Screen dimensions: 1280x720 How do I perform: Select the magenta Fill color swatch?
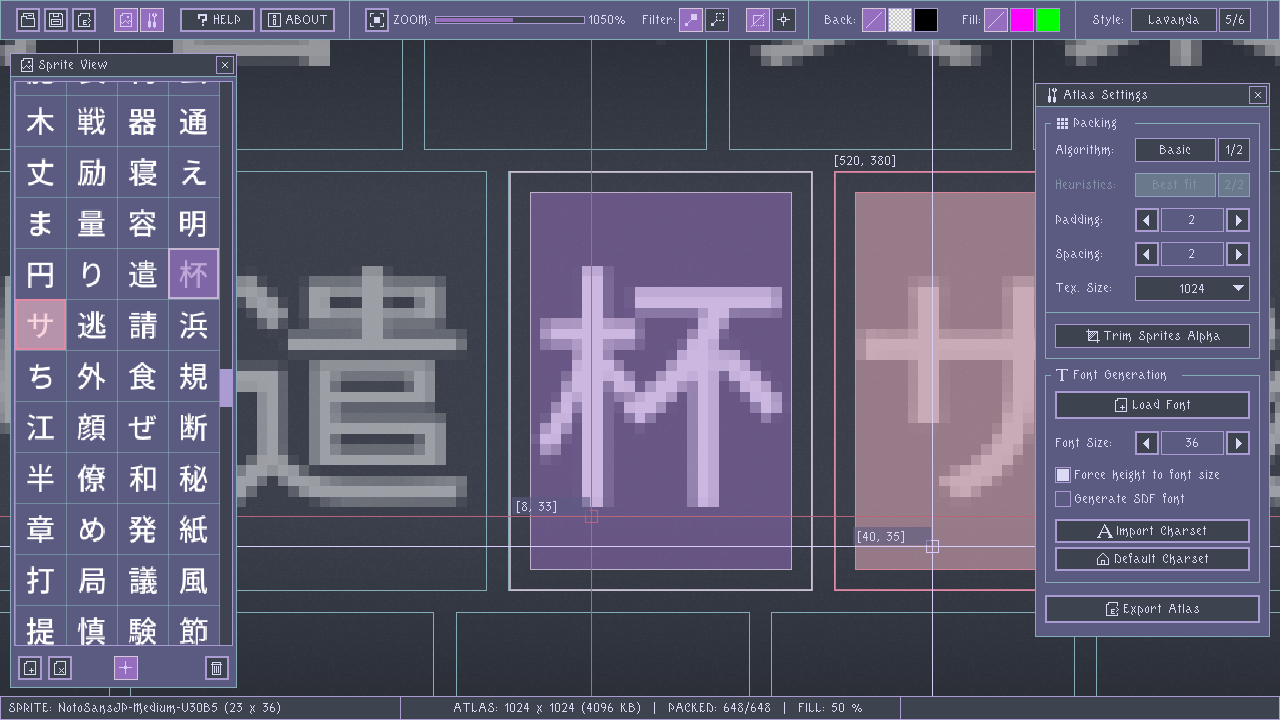tap(1022, 20)
